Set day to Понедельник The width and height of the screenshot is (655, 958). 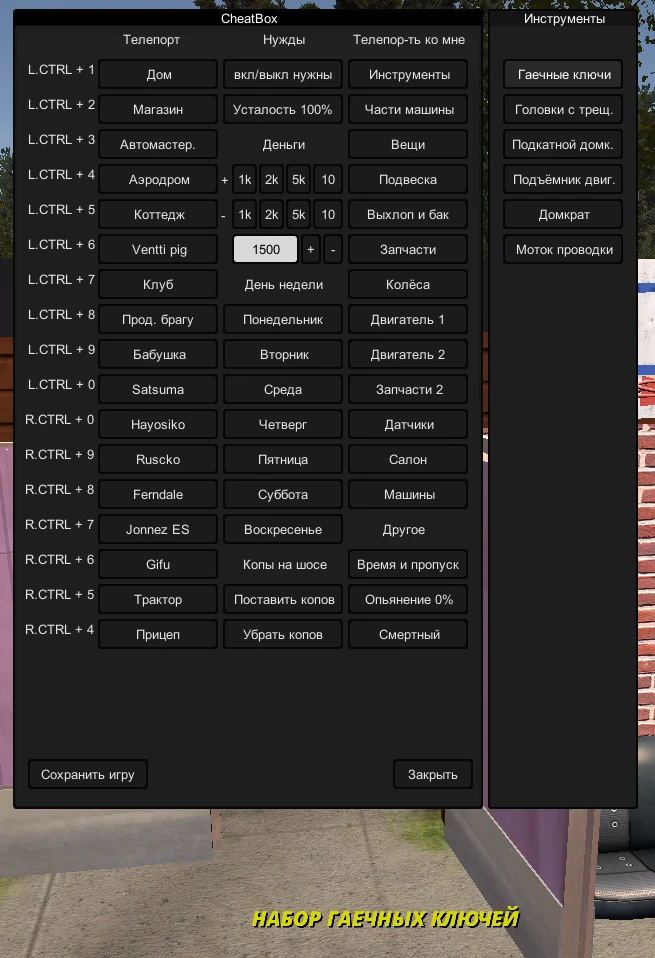[x=283, y=320]
